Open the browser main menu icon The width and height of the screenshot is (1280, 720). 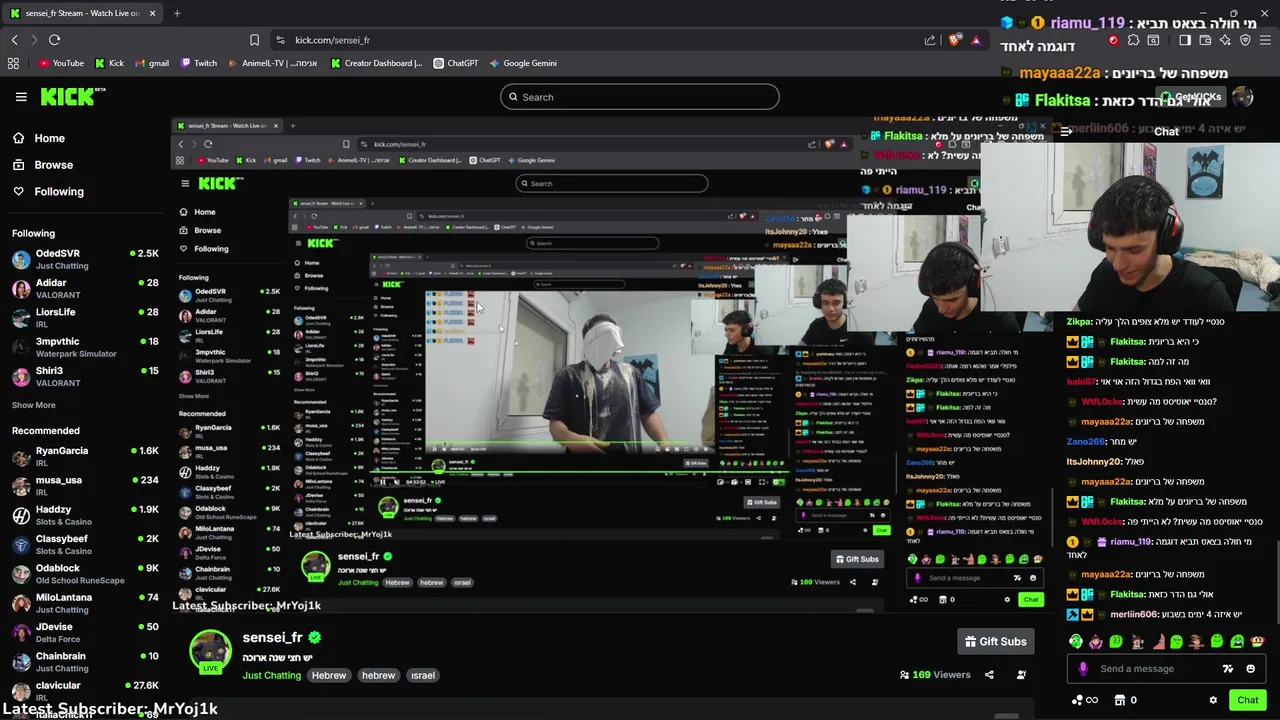pyautogui.click(x=1266, y=40)
